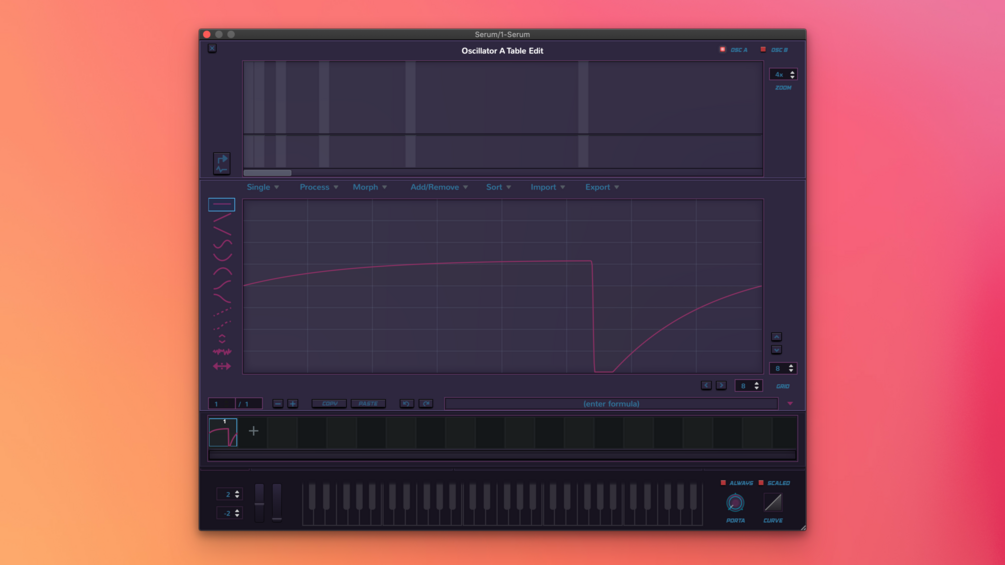This screenshot has height=565, width=1005.
Task: Open the Single dropdown menu
Action: point(263,187)
